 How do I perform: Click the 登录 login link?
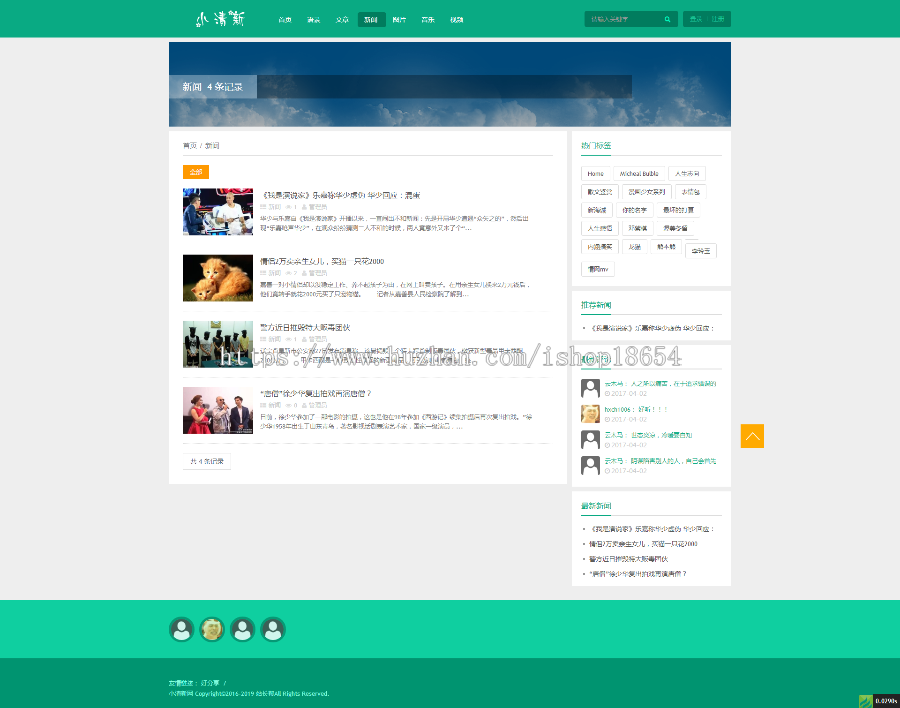point(696,19)
